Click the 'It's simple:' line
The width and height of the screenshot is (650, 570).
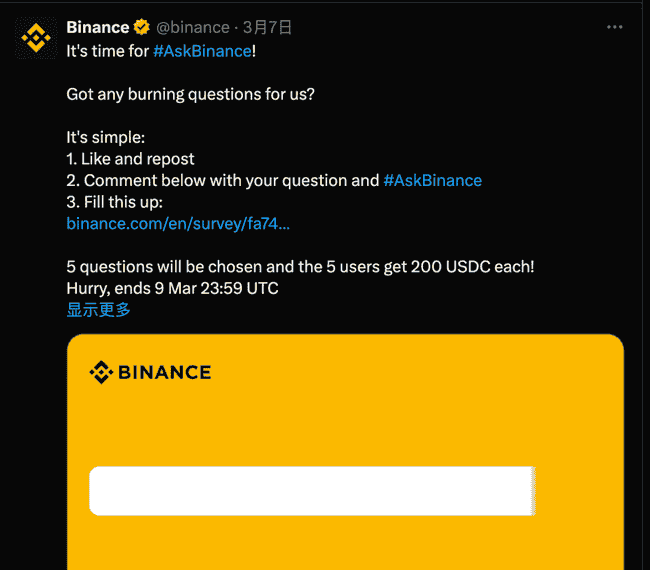click(106, 138)
